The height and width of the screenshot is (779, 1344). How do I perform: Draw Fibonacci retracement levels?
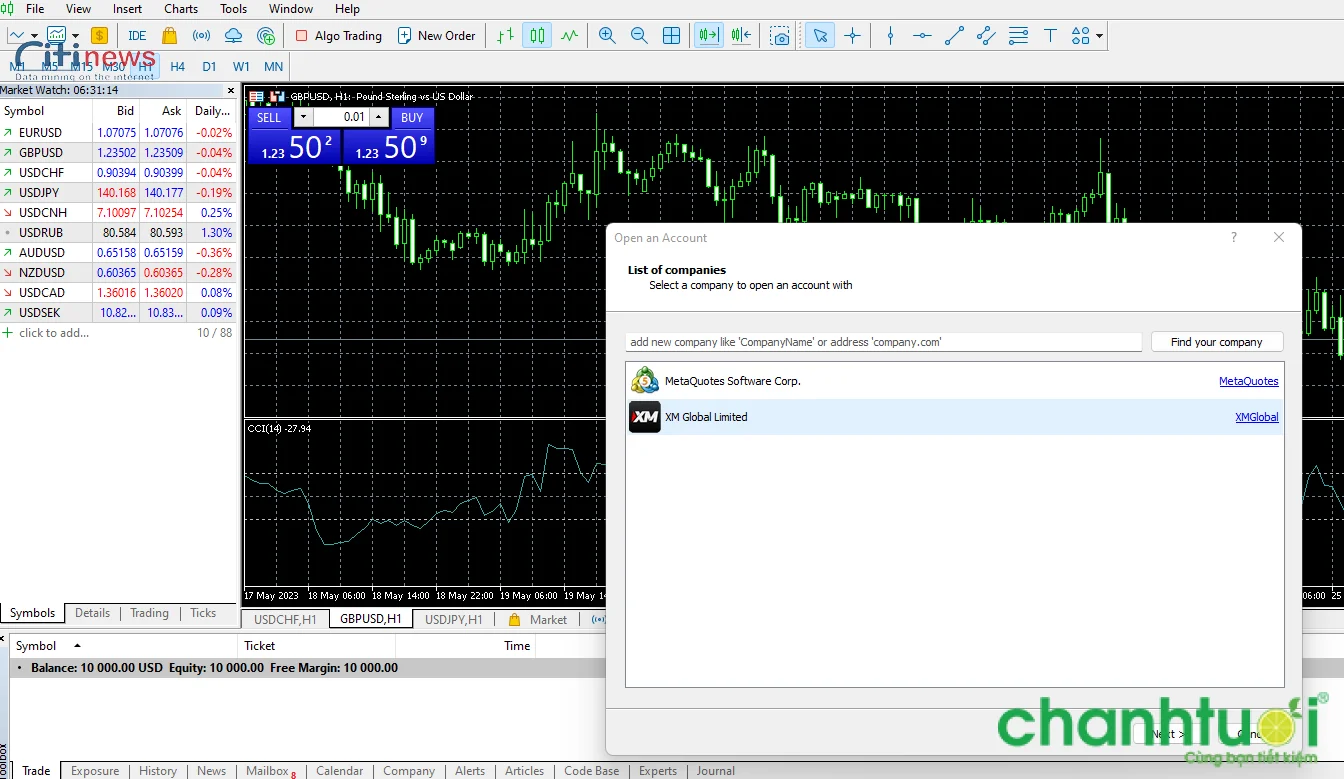point(1018,36)
